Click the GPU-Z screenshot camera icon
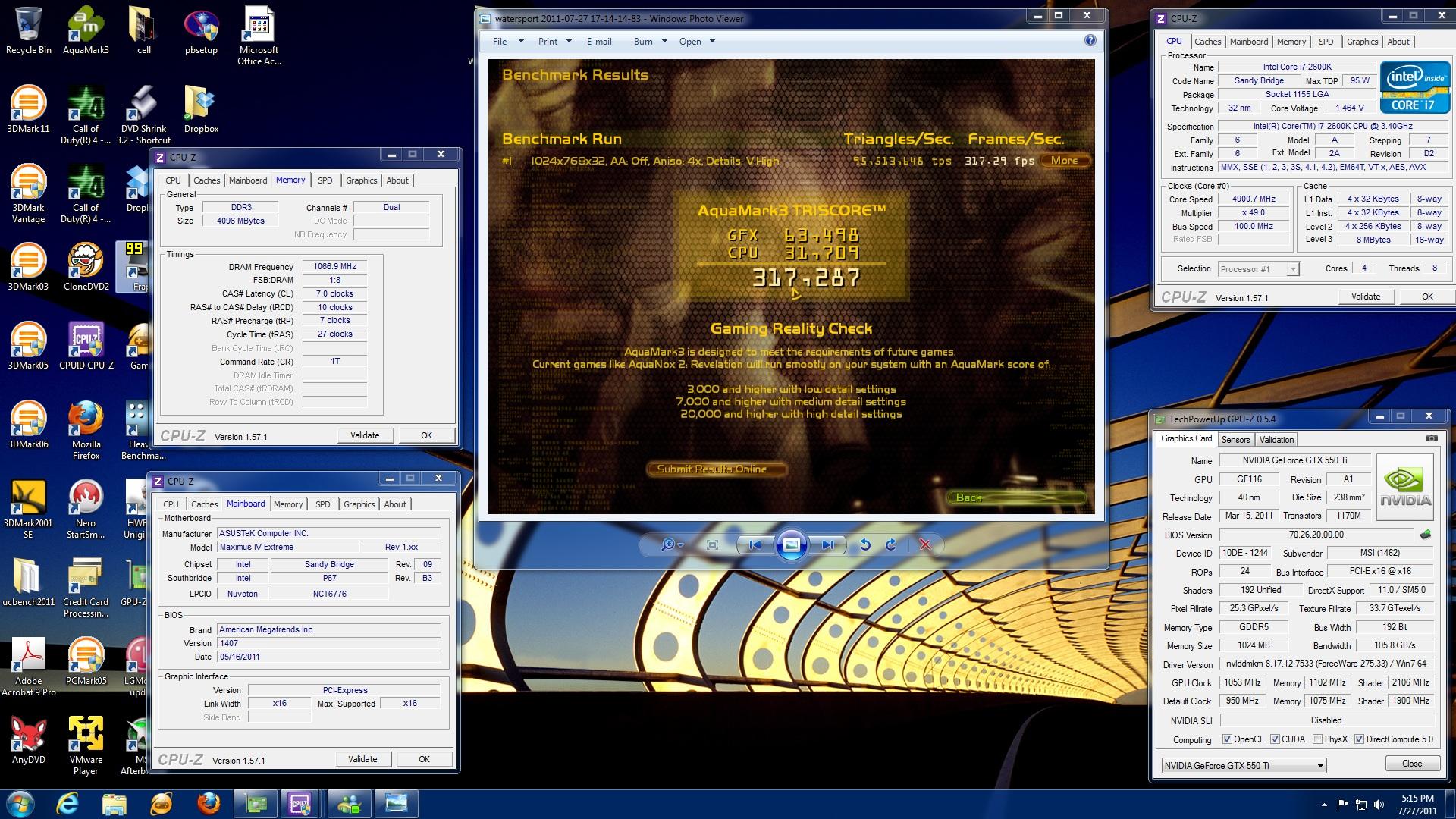The image size is (1456, 819). coord(1431,438)
